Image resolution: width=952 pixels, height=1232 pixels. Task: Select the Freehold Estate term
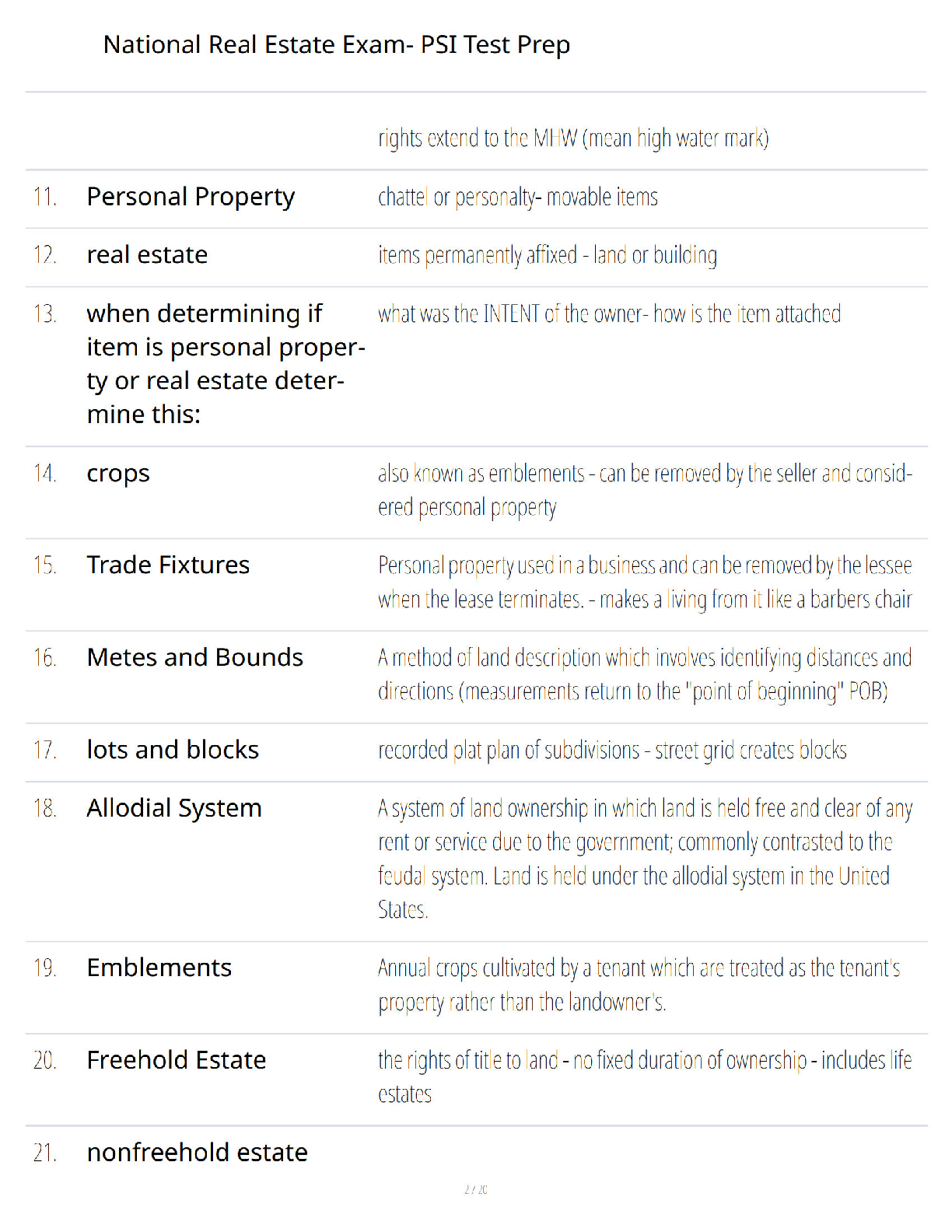click(177, 1060)
